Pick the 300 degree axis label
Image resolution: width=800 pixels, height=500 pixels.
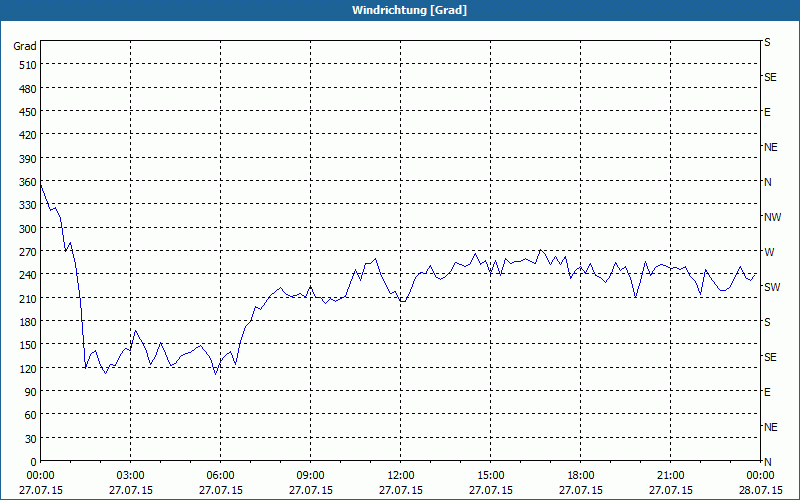tap(28, 229)
